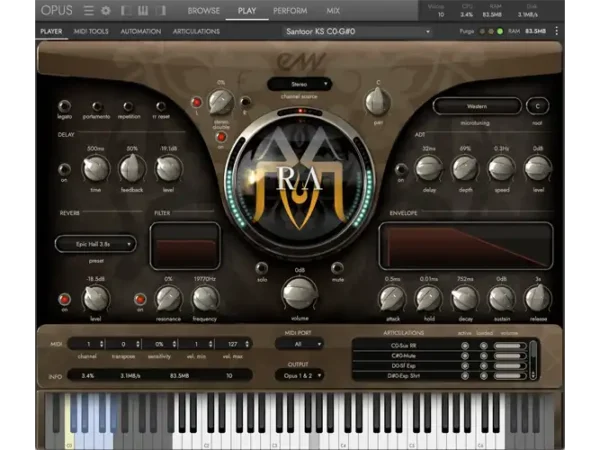Toggle active for C0-Sus RR articulation

click(465, 346)
